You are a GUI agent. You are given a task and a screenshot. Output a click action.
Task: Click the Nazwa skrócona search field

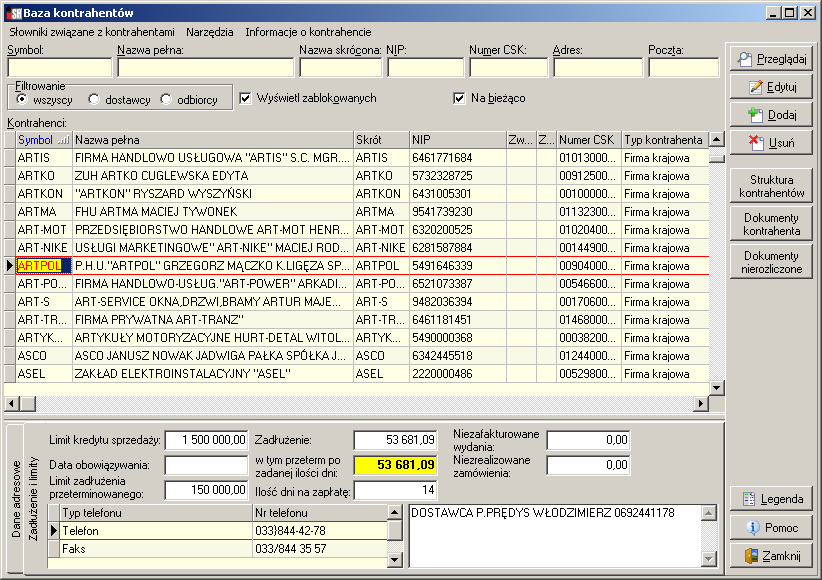click(x=341, y=68)
